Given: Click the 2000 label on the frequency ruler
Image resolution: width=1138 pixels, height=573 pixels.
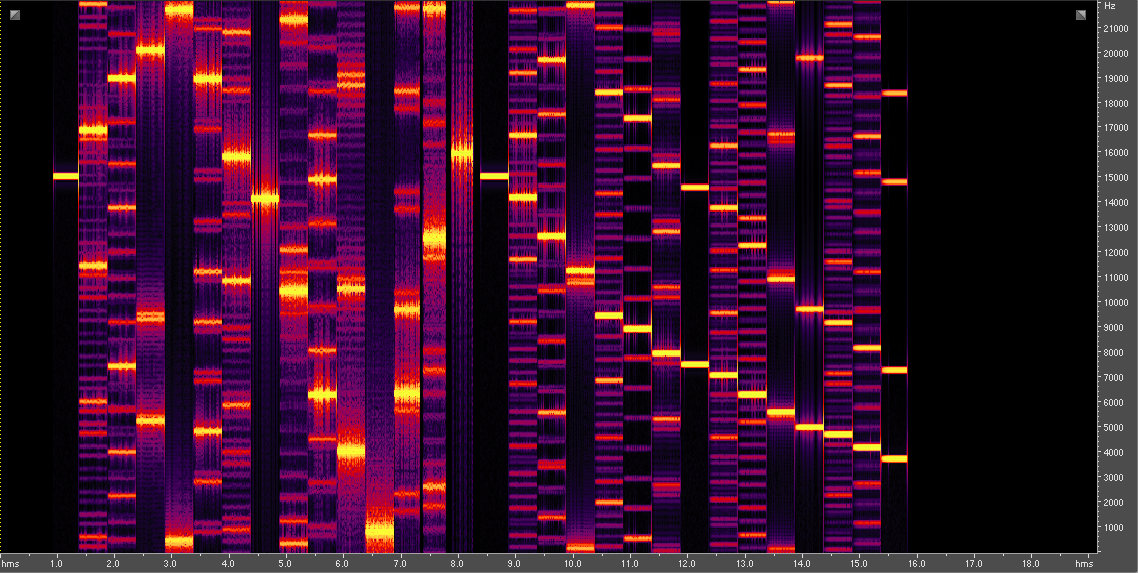Looking at the screenshot, I should [1114, 503].
